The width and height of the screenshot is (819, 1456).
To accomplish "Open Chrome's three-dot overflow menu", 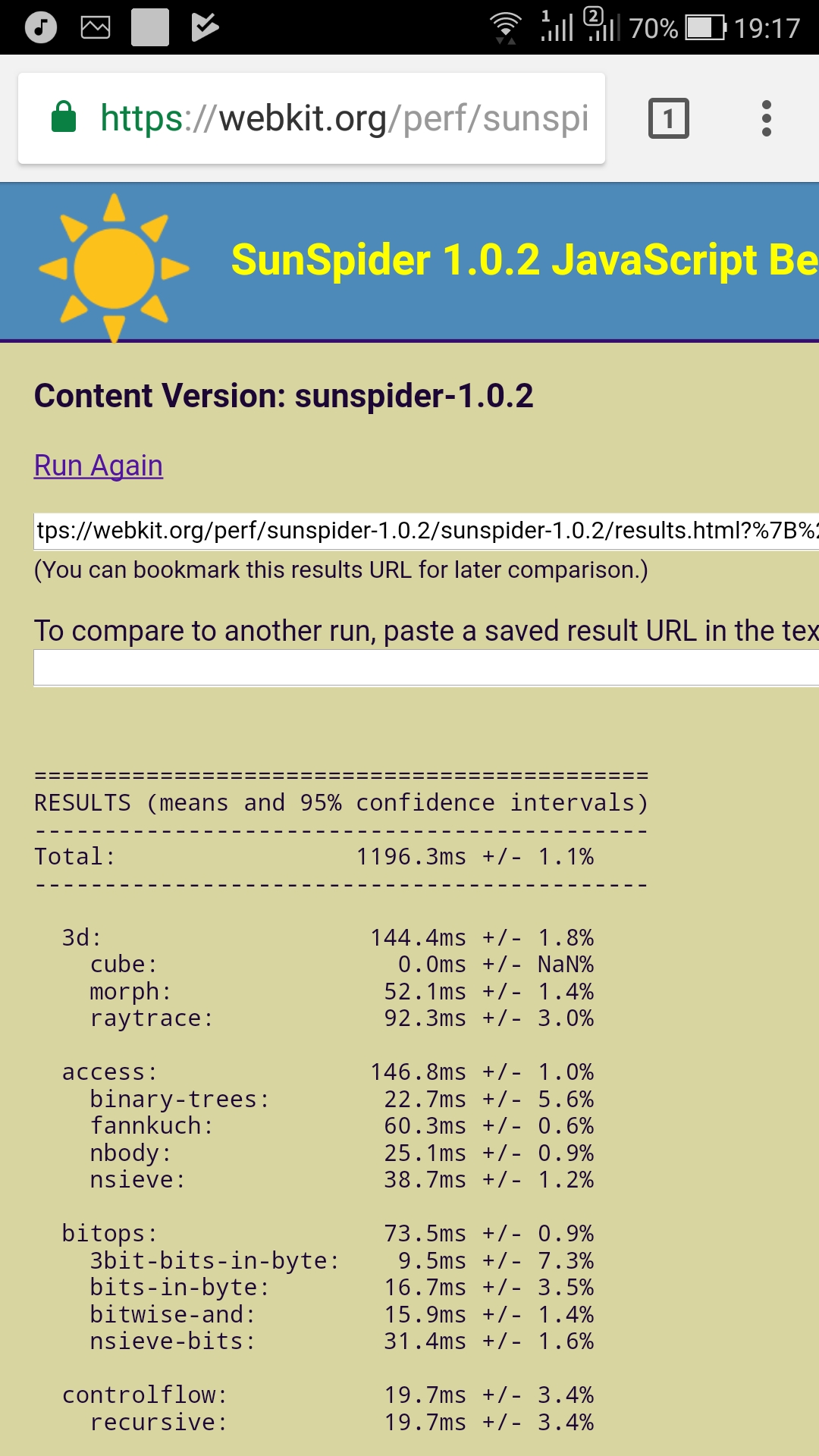I will coord(767,118).
